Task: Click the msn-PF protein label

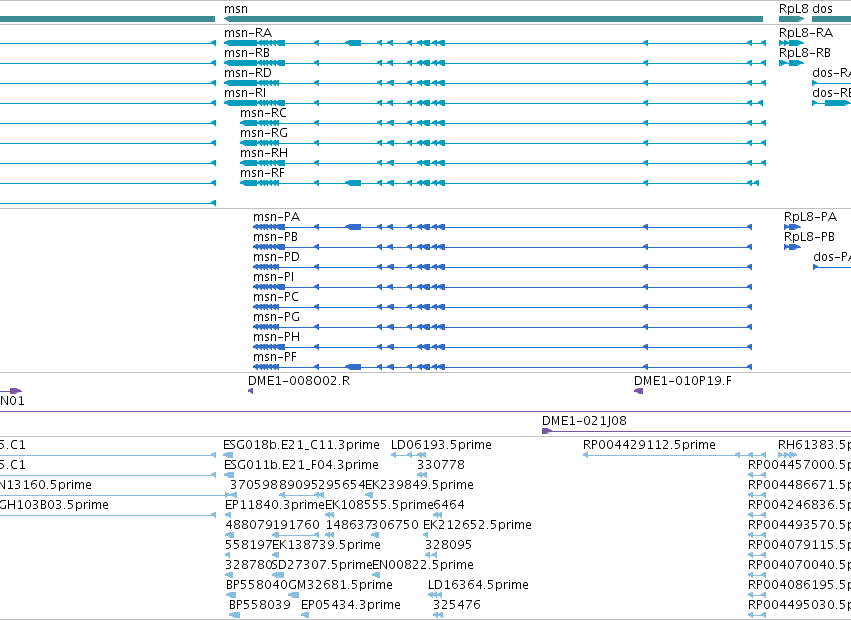Action: tap(275, 358)
